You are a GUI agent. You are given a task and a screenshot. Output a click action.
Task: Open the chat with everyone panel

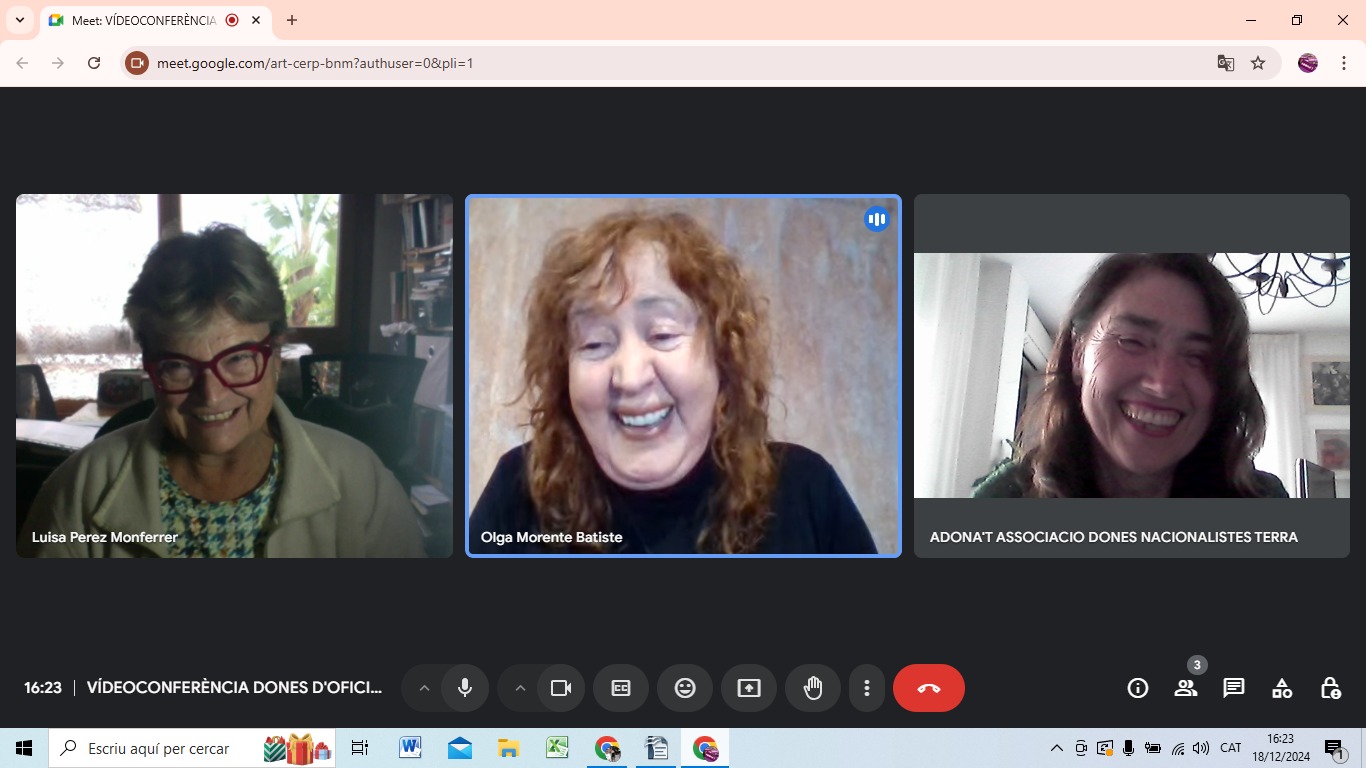tap(1234, 688)
